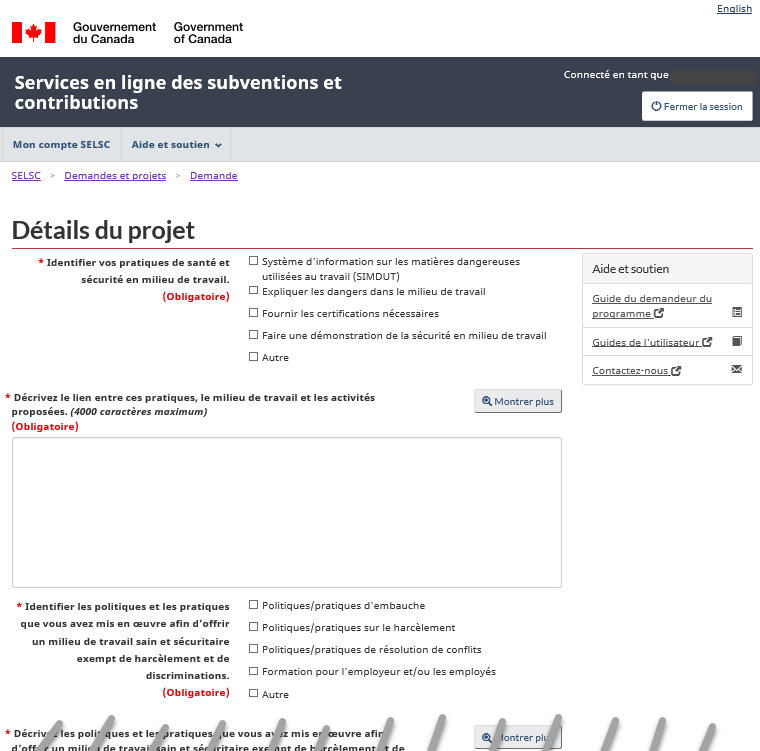Viewport: 760px width, 751px height.
Task: Click the document icon beside Guide du demandeur
Action: coord(737,312)
